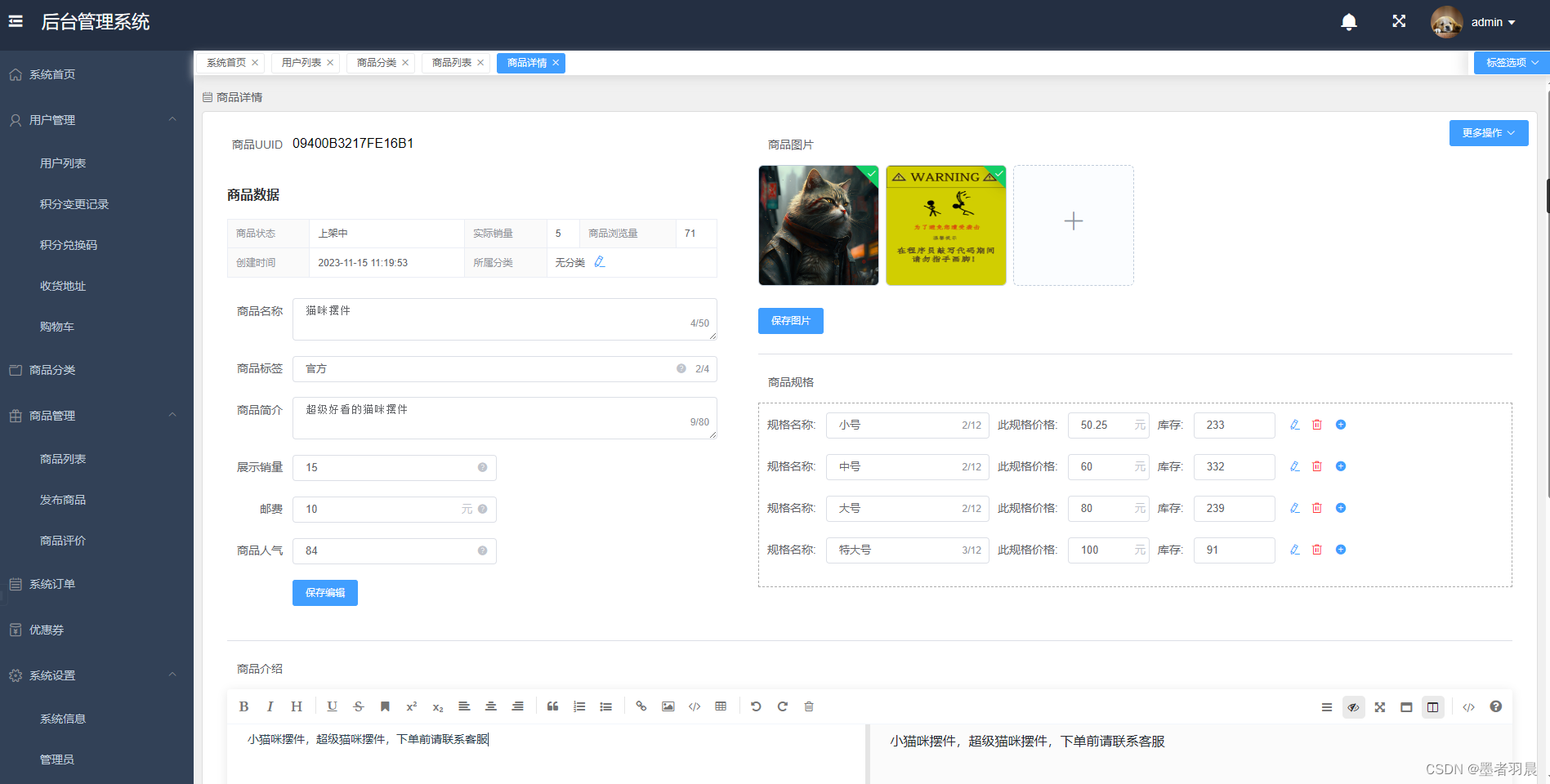Collapse the 用户管理 sidebar group
The height and width of the screenshot is (784, 1550).
click(x=172, y=119)
